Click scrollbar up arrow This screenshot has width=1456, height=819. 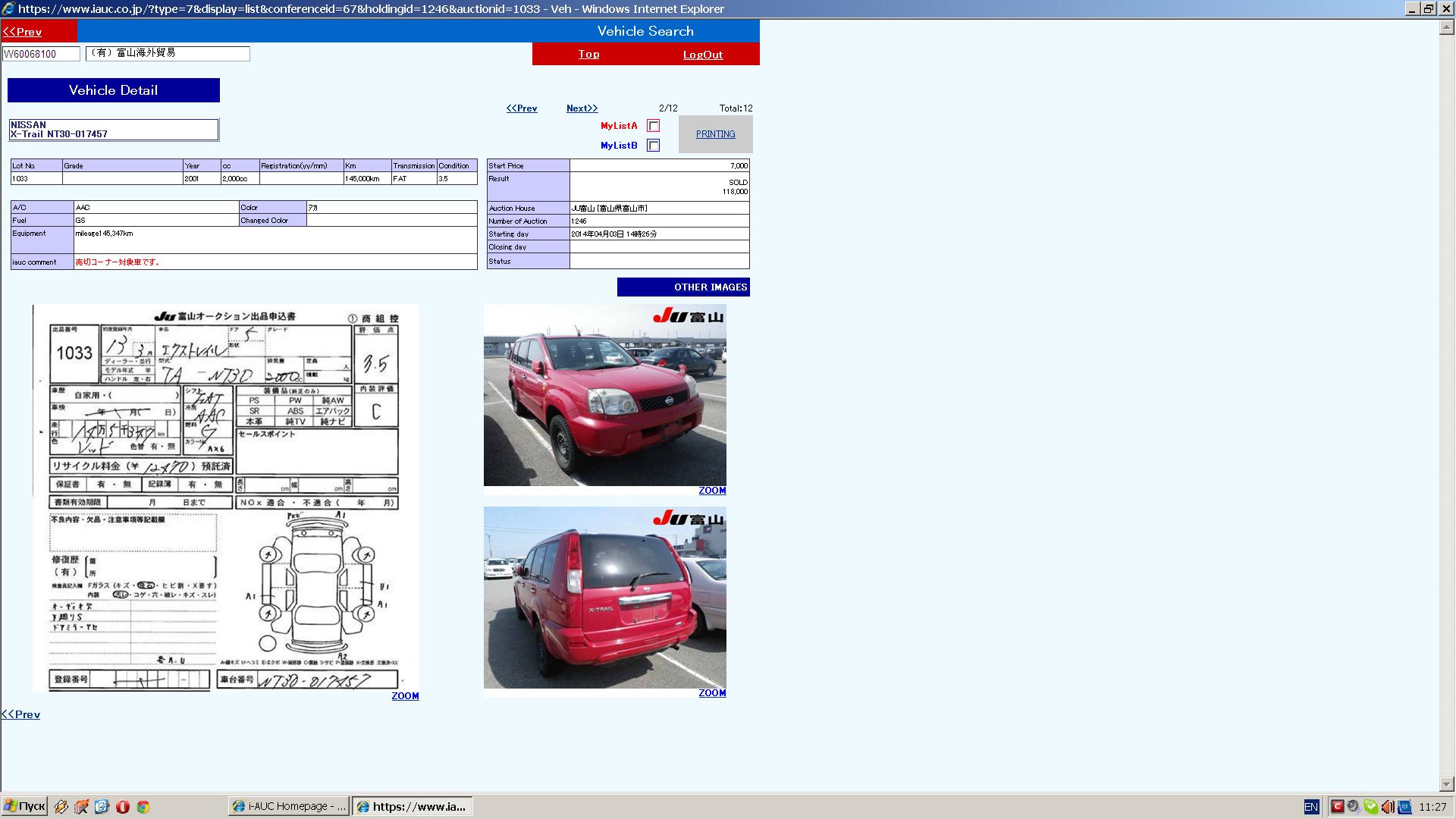tap(1446, 27)
